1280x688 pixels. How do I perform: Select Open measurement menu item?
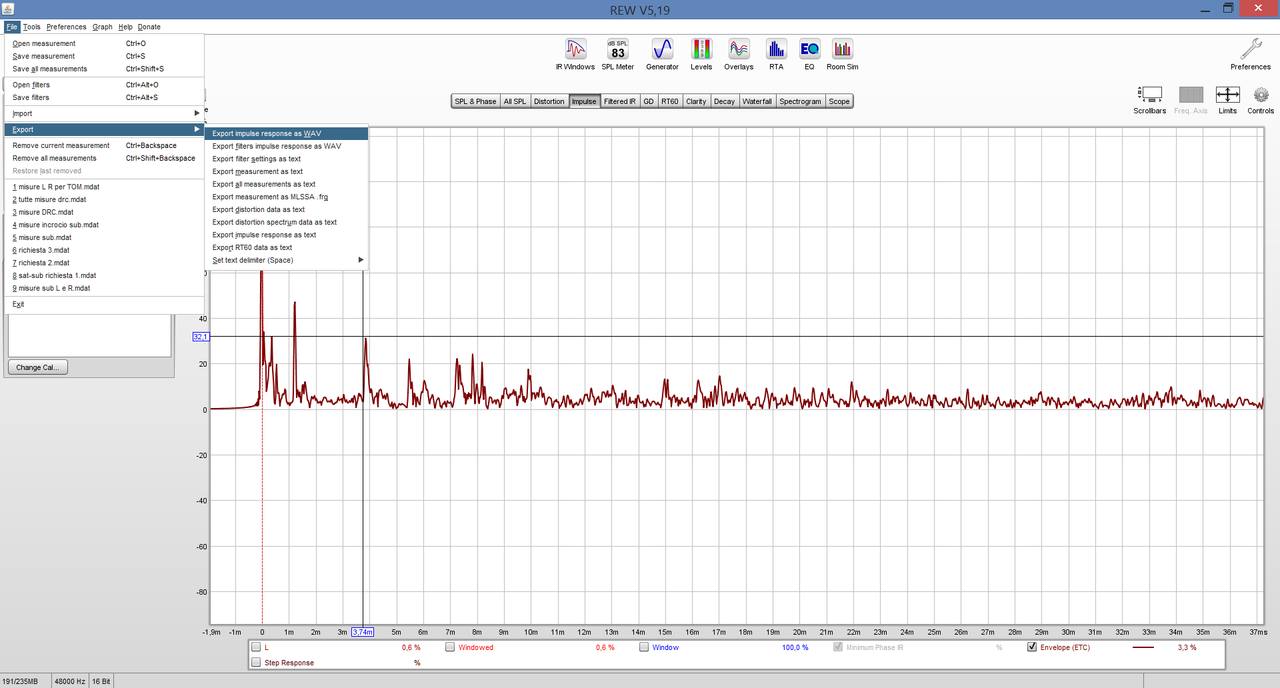coord(104,44)
